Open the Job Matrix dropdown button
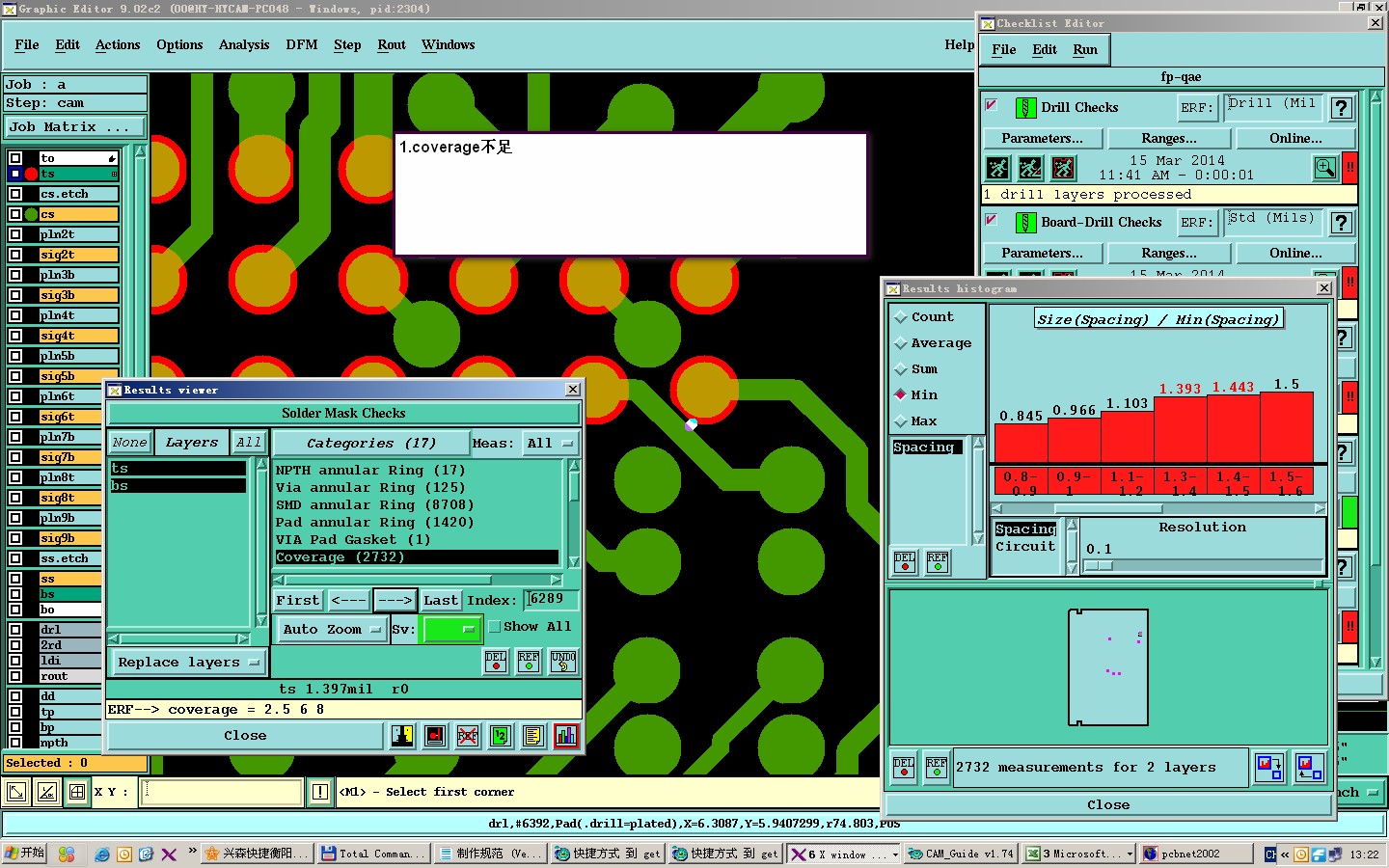 coord(75,126)
